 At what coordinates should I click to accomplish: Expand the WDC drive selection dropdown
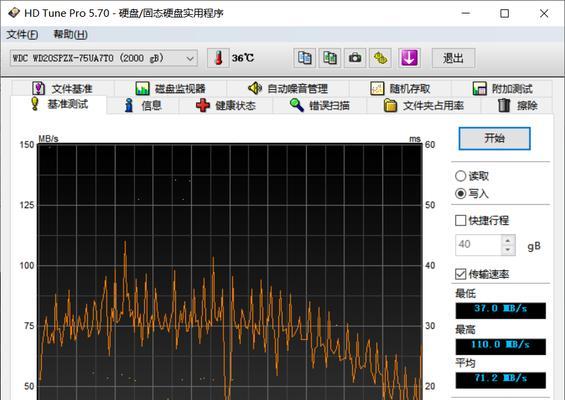click(x=104, y=58)
